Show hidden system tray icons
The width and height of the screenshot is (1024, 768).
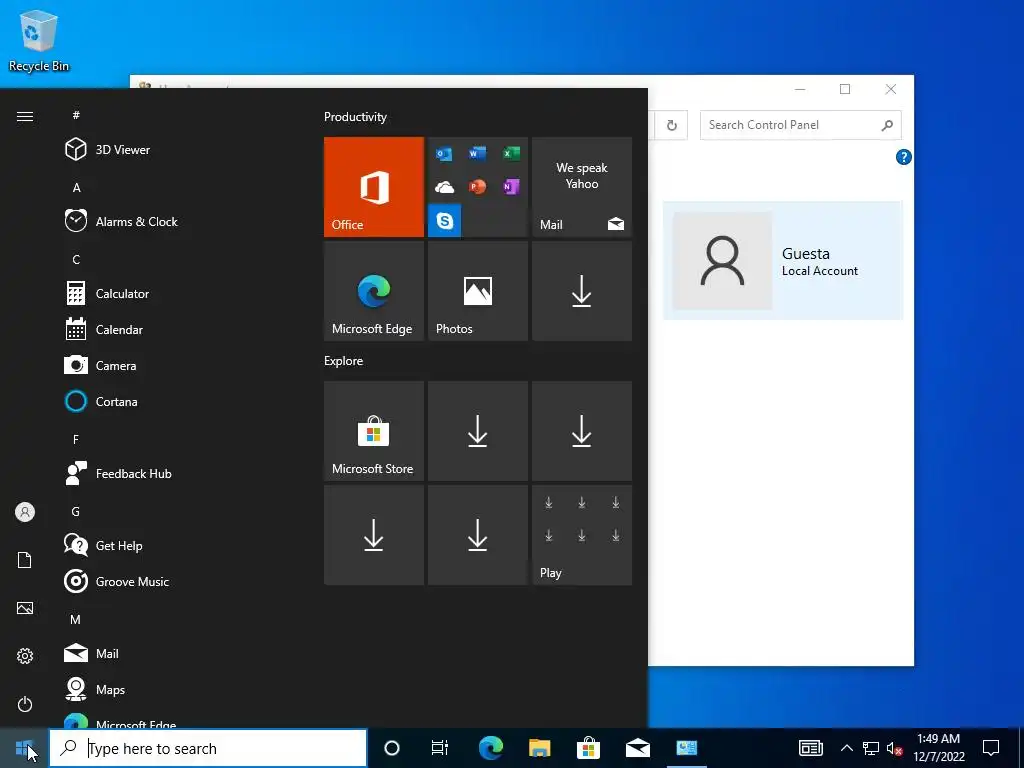click(846, 748)
